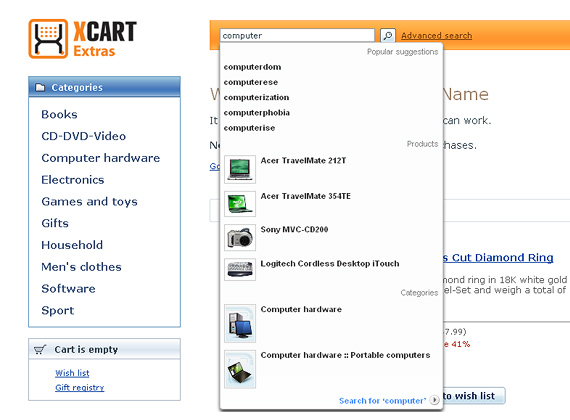570x420 pixels.
Task: Open Acer TravelMate 212T laptop thumbnail
Action: point(240,169)
